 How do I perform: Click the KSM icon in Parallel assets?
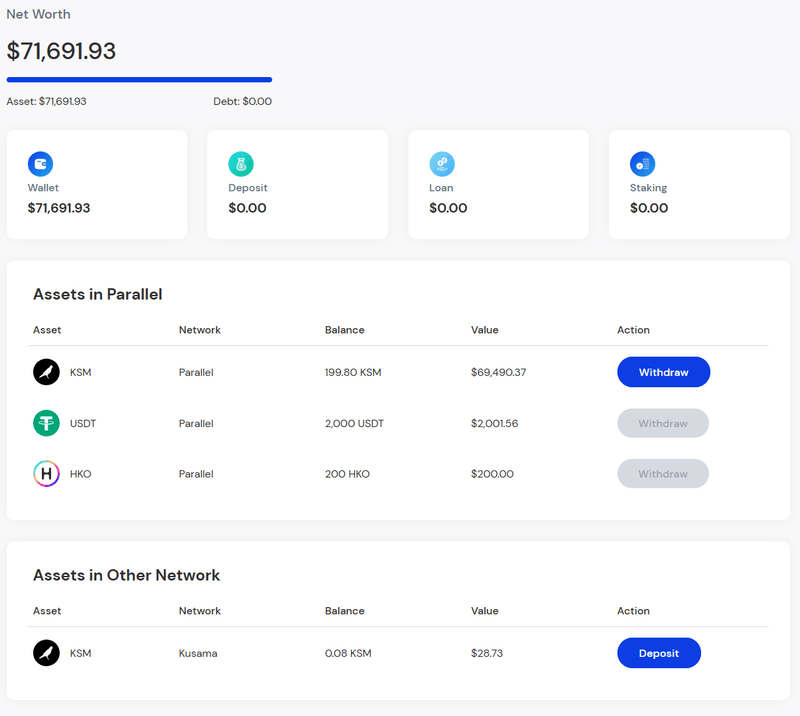coord(46,372)
